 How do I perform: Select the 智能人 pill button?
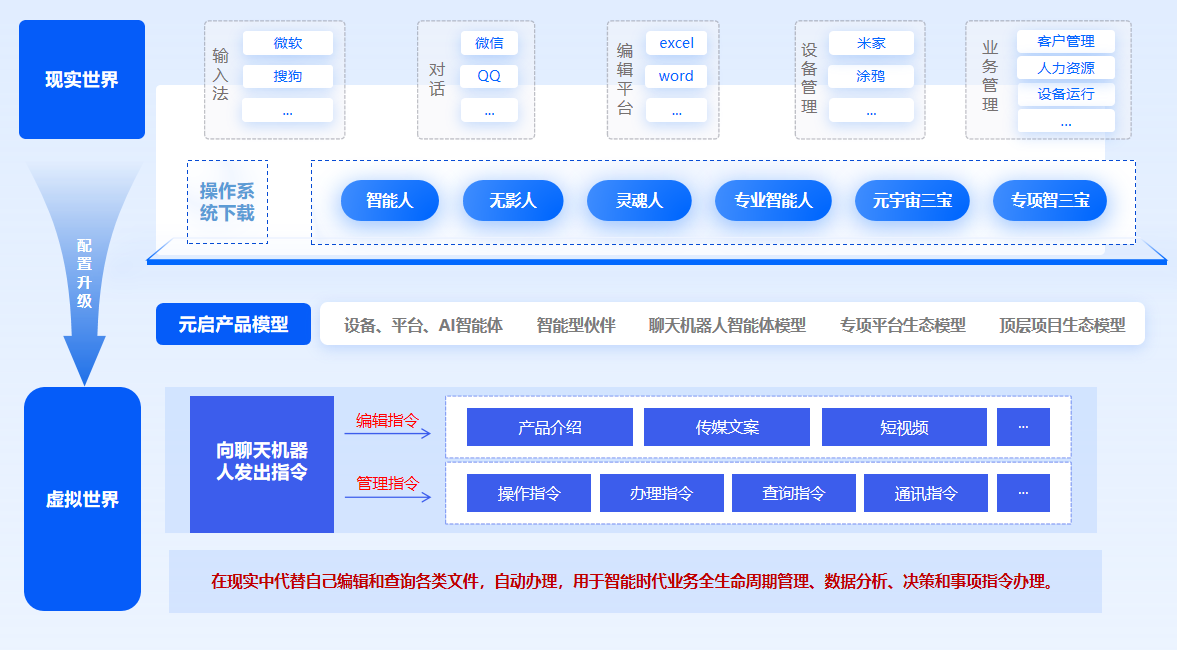(390, 201)
